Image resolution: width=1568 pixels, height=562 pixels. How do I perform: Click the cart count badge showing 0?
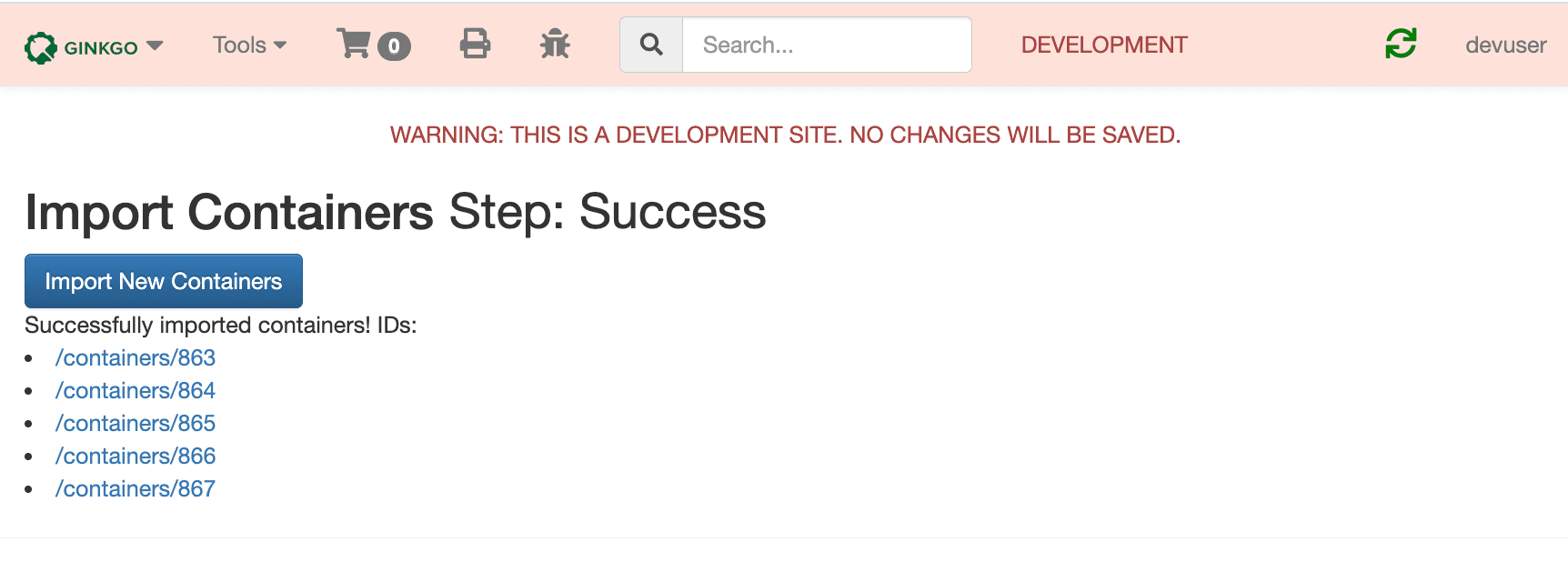pyautogui.click(x=394, y=46)
